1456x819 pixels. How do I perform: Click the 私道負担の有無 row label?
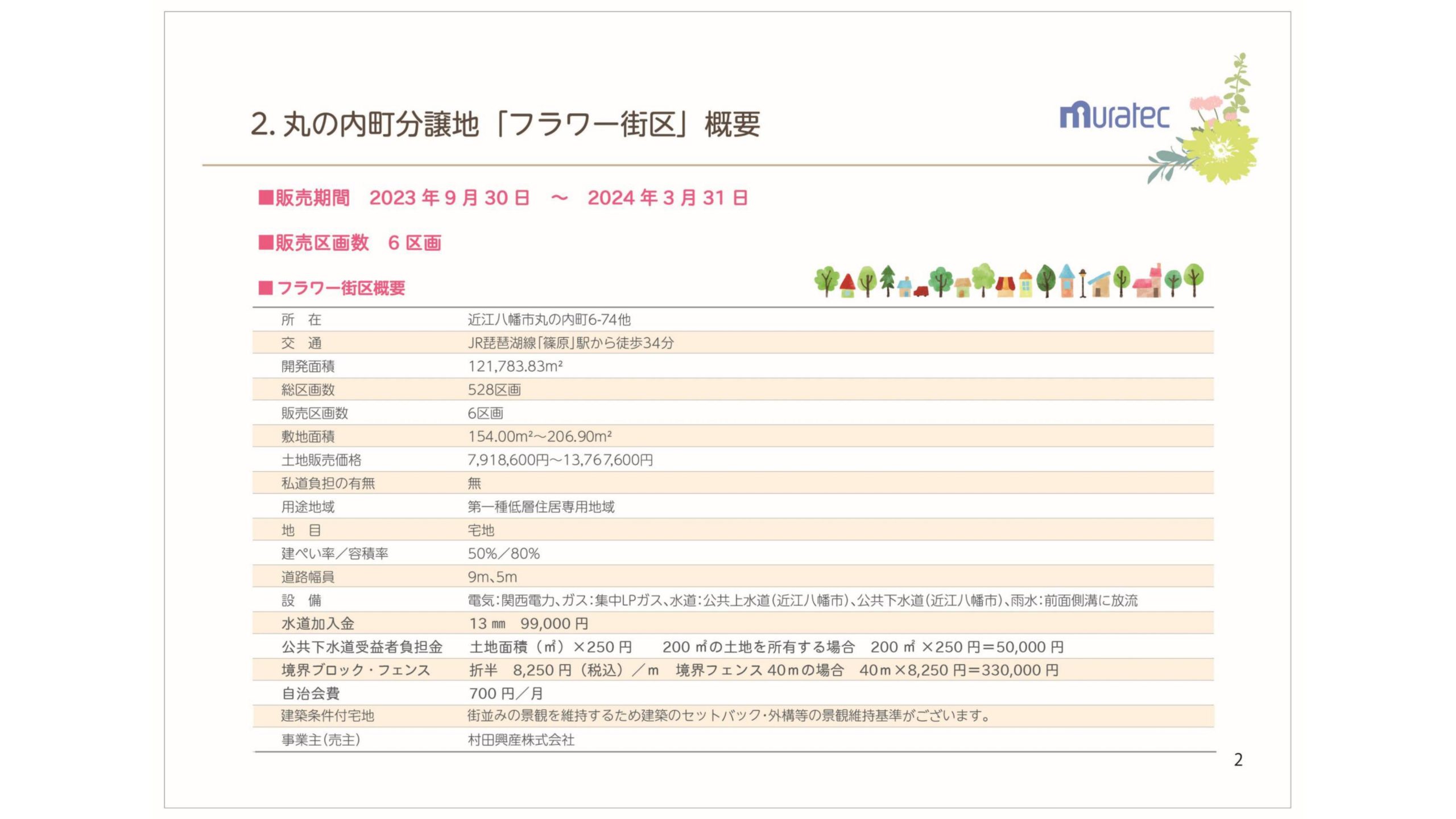click(328, 483)
